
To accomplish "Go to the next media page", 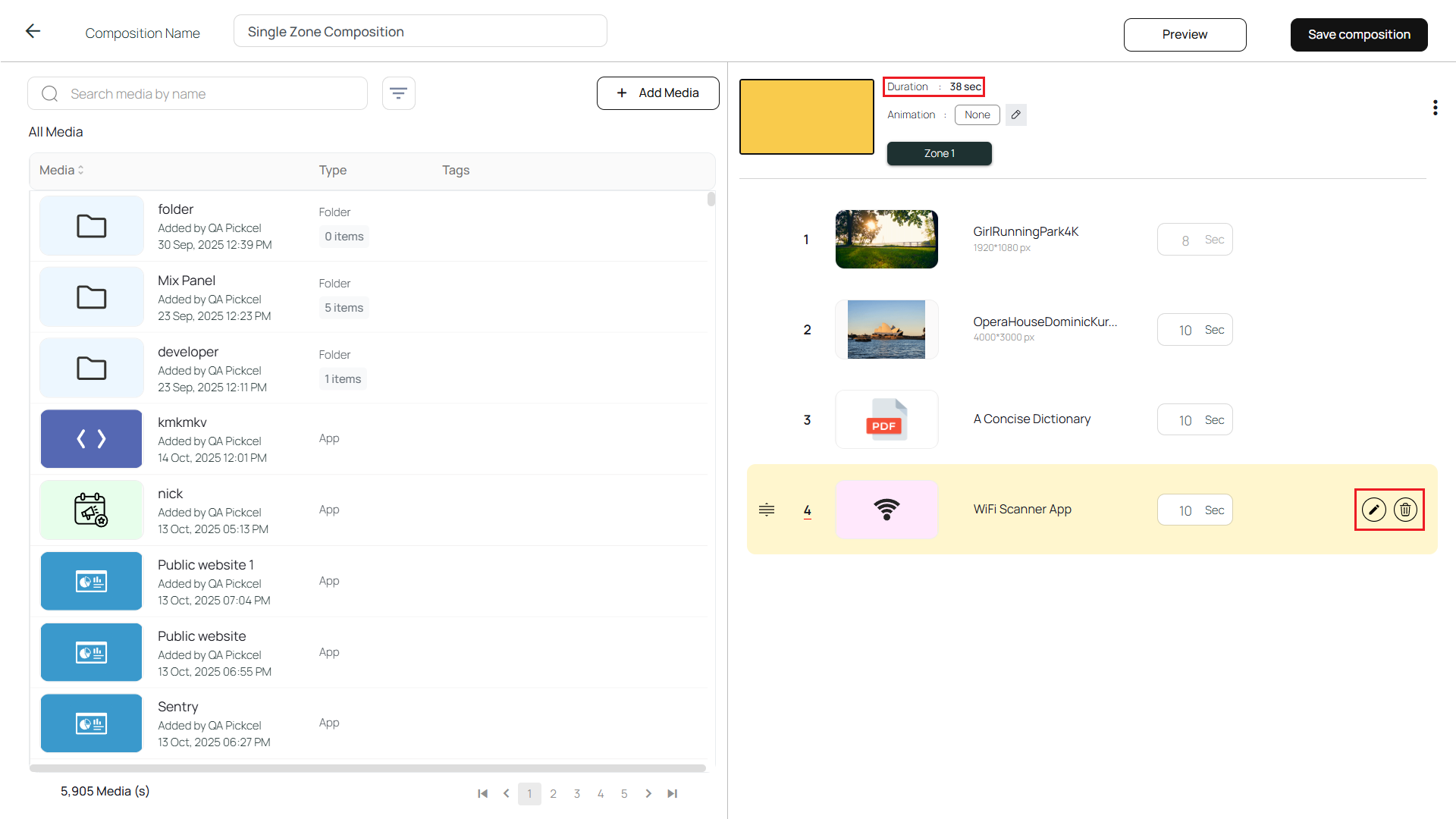I will [648, 793].
